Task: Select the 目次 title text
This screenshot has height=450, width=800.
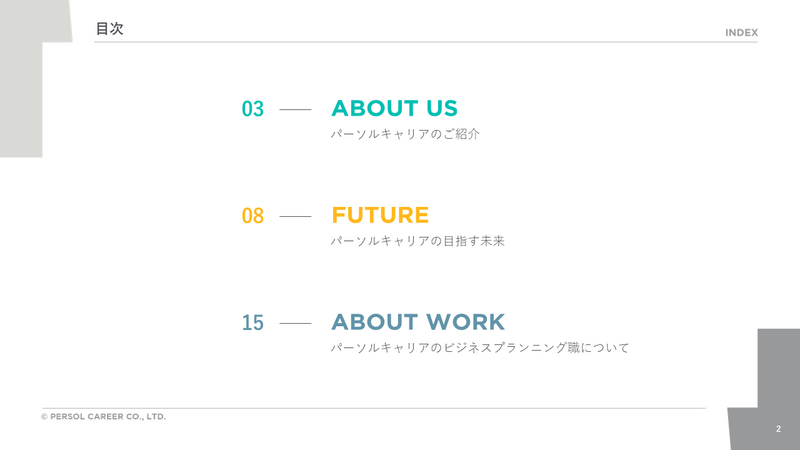Action: pos(110,29)
